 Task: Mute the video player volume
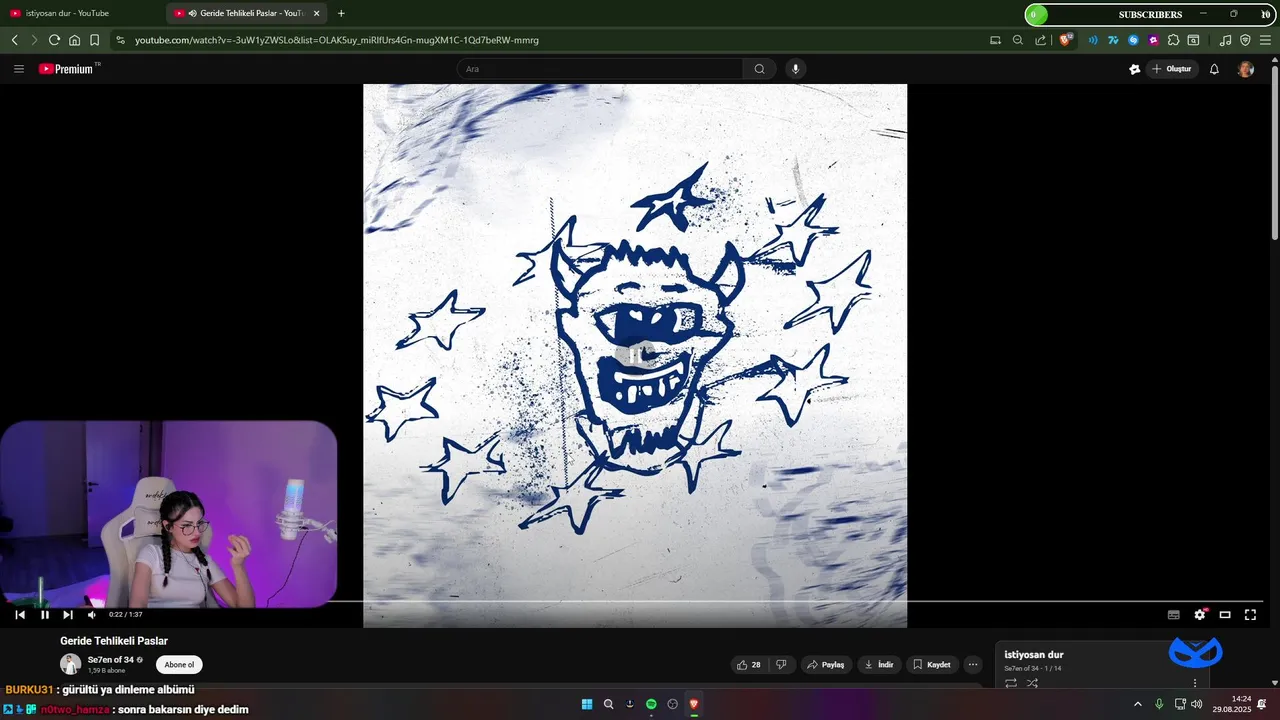(x=91, y=615)
